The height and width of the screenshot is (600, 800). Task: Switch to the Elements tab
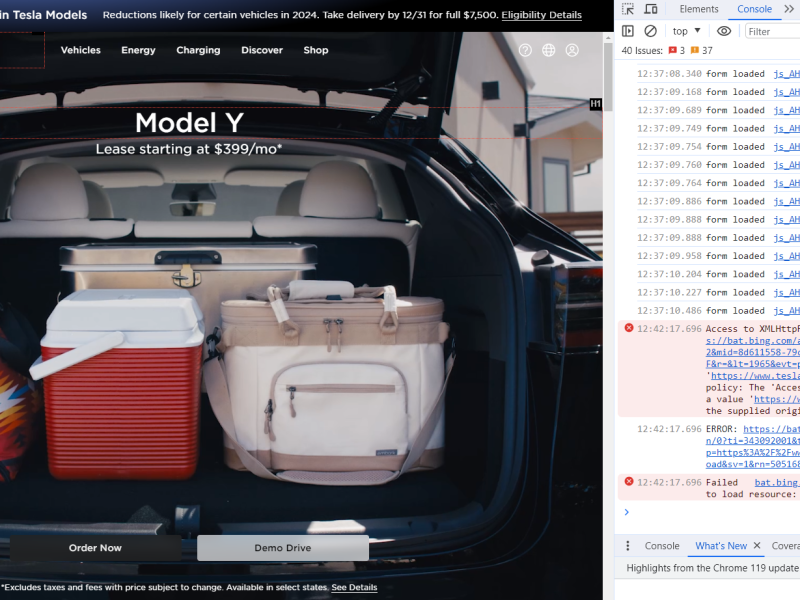pos(698,9)
